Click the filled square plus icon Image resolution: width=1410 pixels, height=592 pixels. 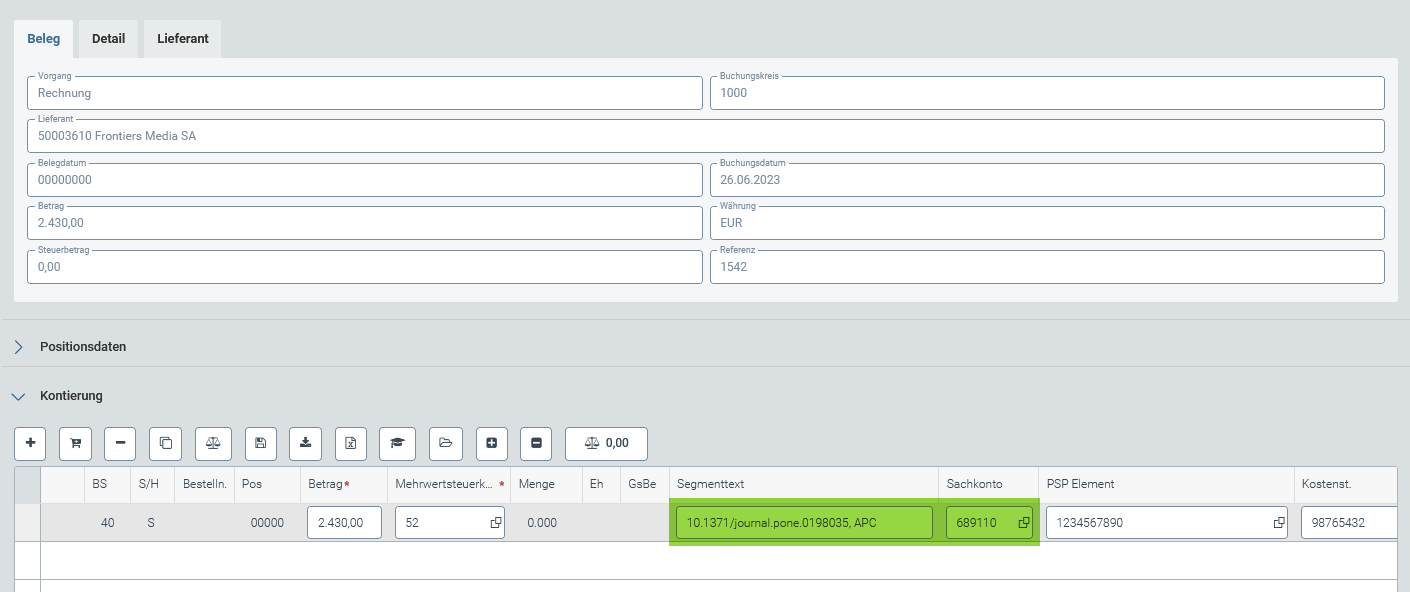tap(491, 443)
